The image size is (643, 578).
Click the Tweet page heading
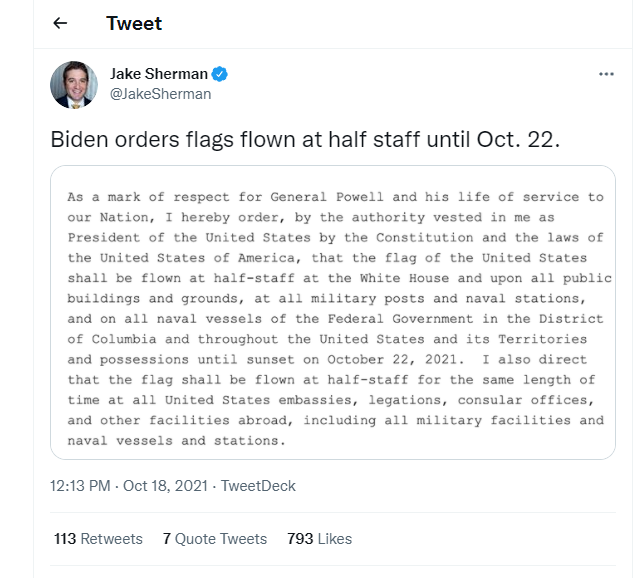click(x=134, y=23)
